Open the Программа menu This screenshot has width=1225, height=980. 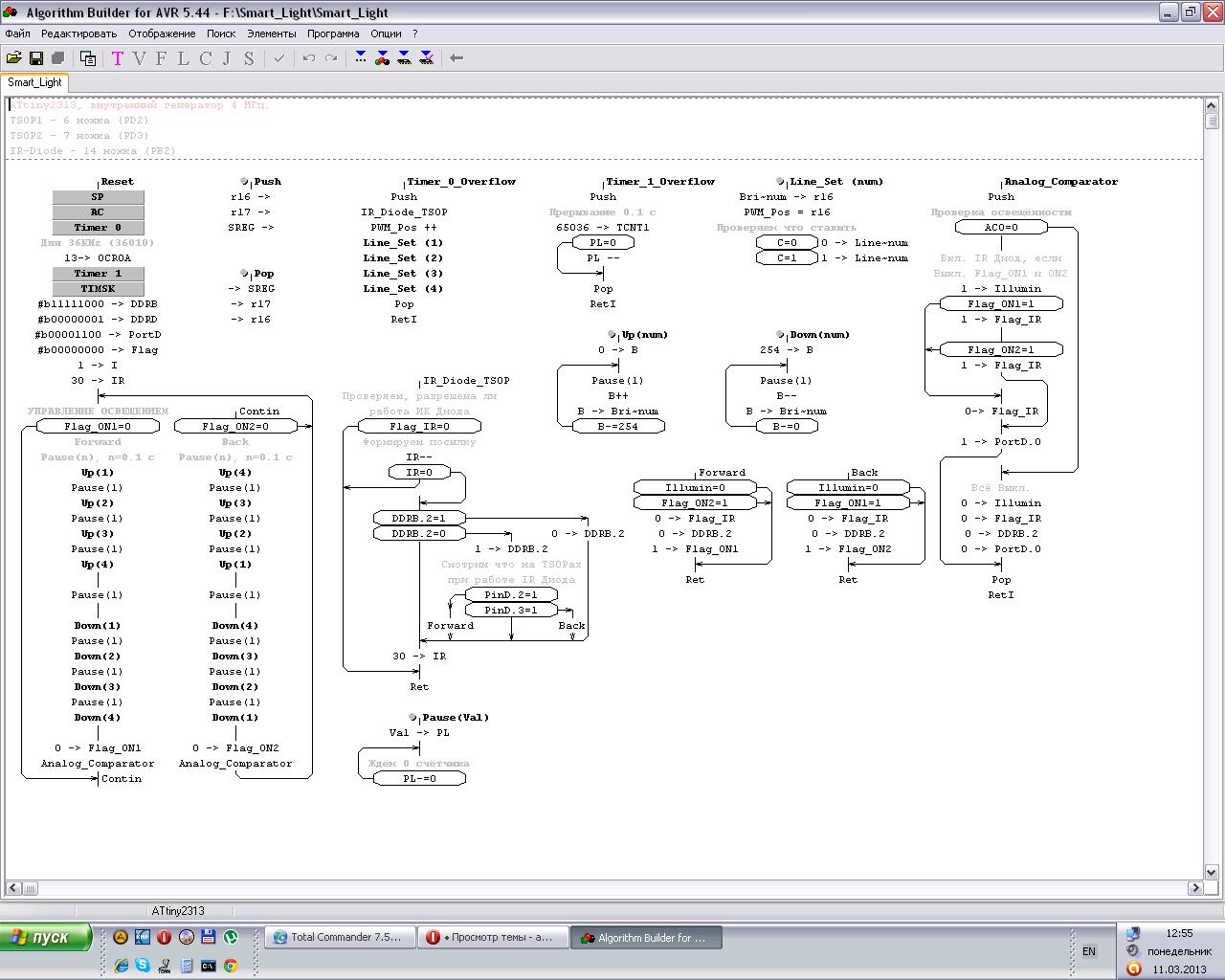tap(333, 33)
